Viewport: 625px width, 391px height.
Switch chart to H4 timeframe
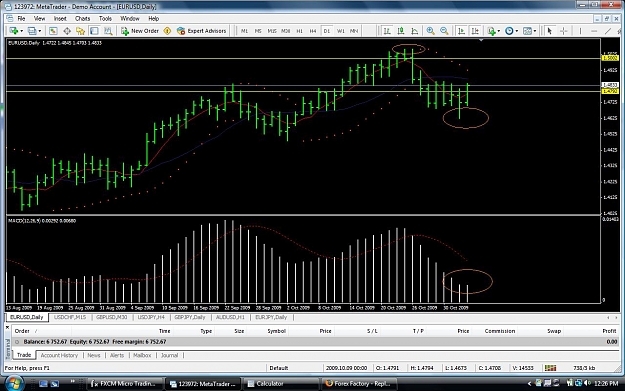pos(313,31)
